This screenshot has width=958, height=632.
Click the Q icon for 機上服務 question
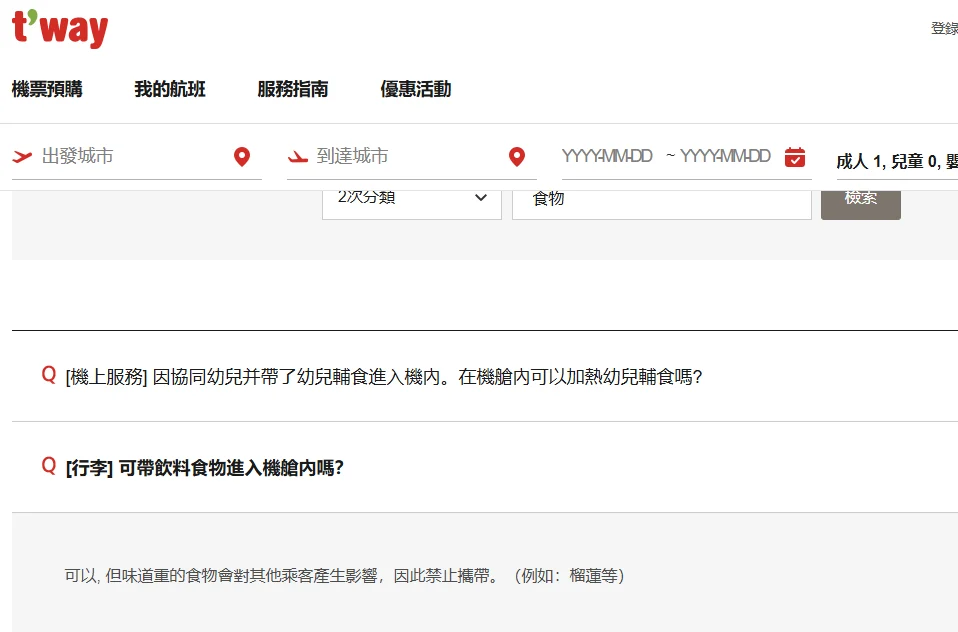[x=49, y=375]
